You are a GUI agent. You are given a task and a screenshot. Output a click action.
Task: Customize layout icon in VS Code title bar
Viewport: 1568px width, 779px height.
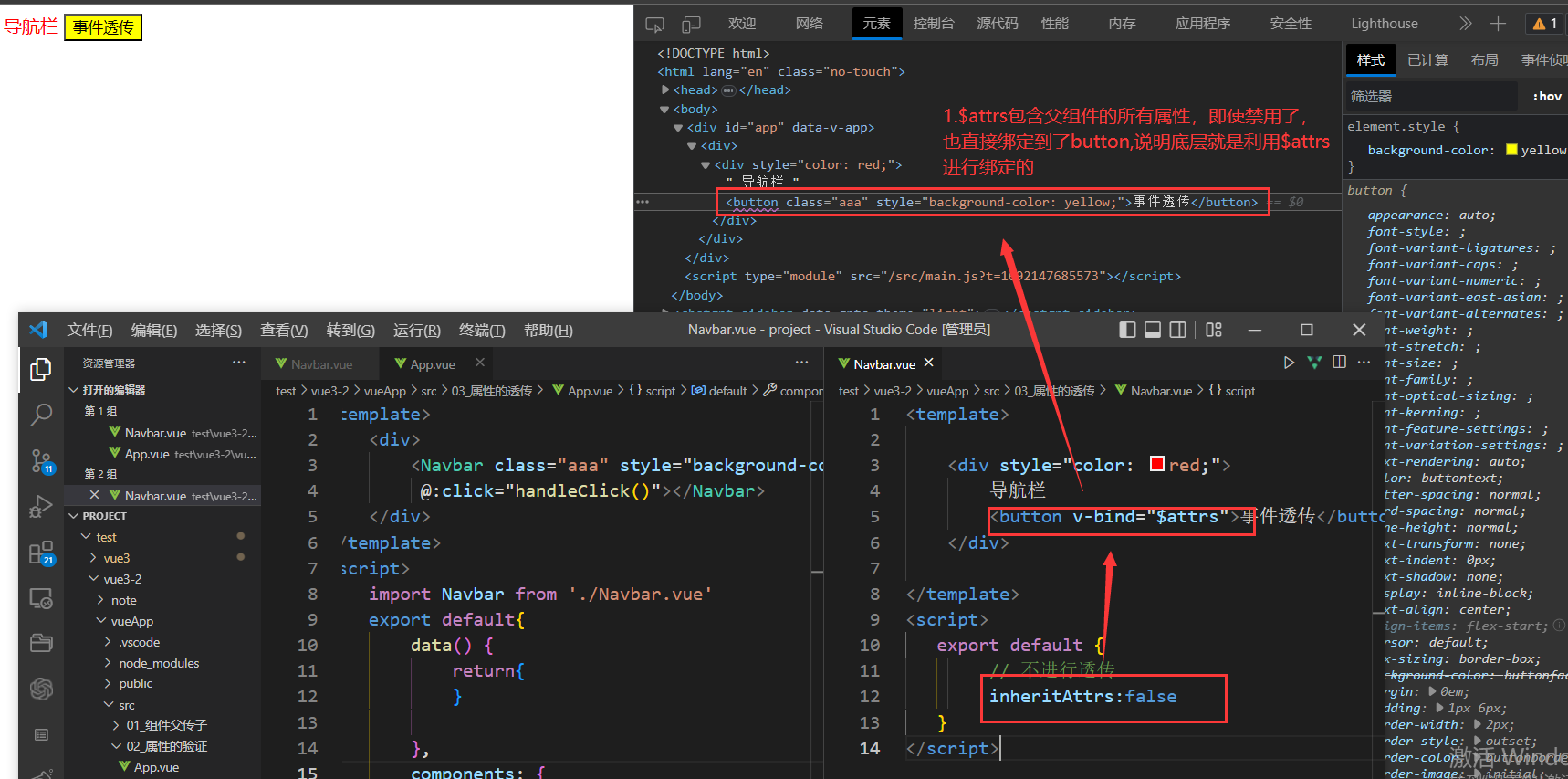coord(1214,330)
